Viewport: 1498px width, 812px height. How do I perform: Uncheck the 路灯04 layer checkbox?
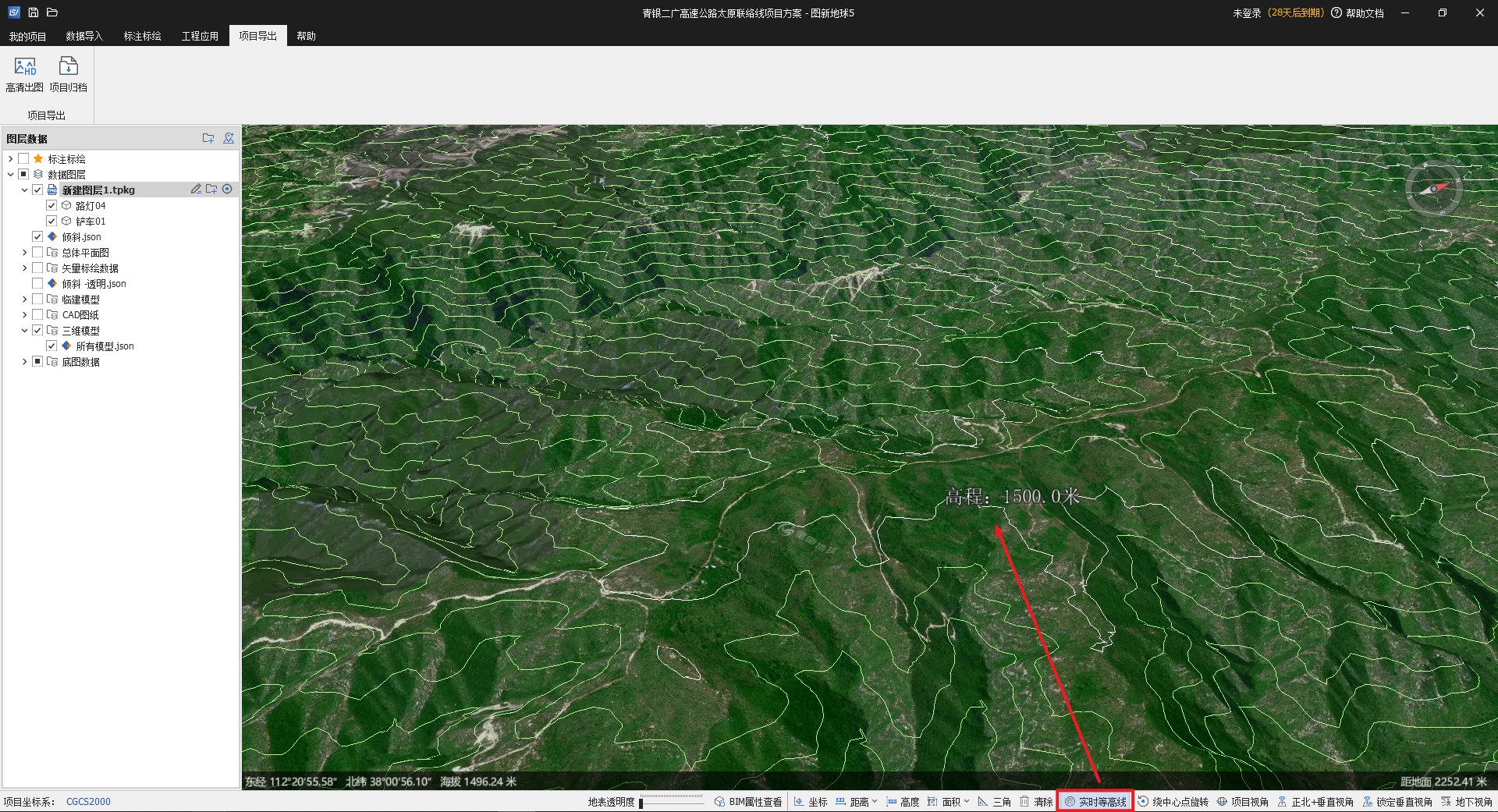(51, 206)
